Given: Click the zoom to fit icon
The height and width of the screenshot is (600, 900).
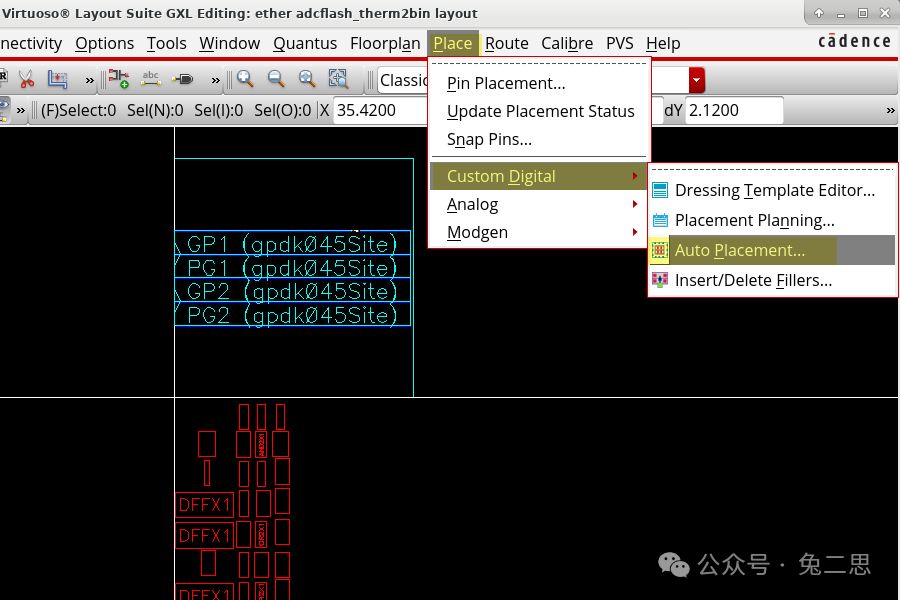Looking at the screenshot, I should tap(308, 79).
